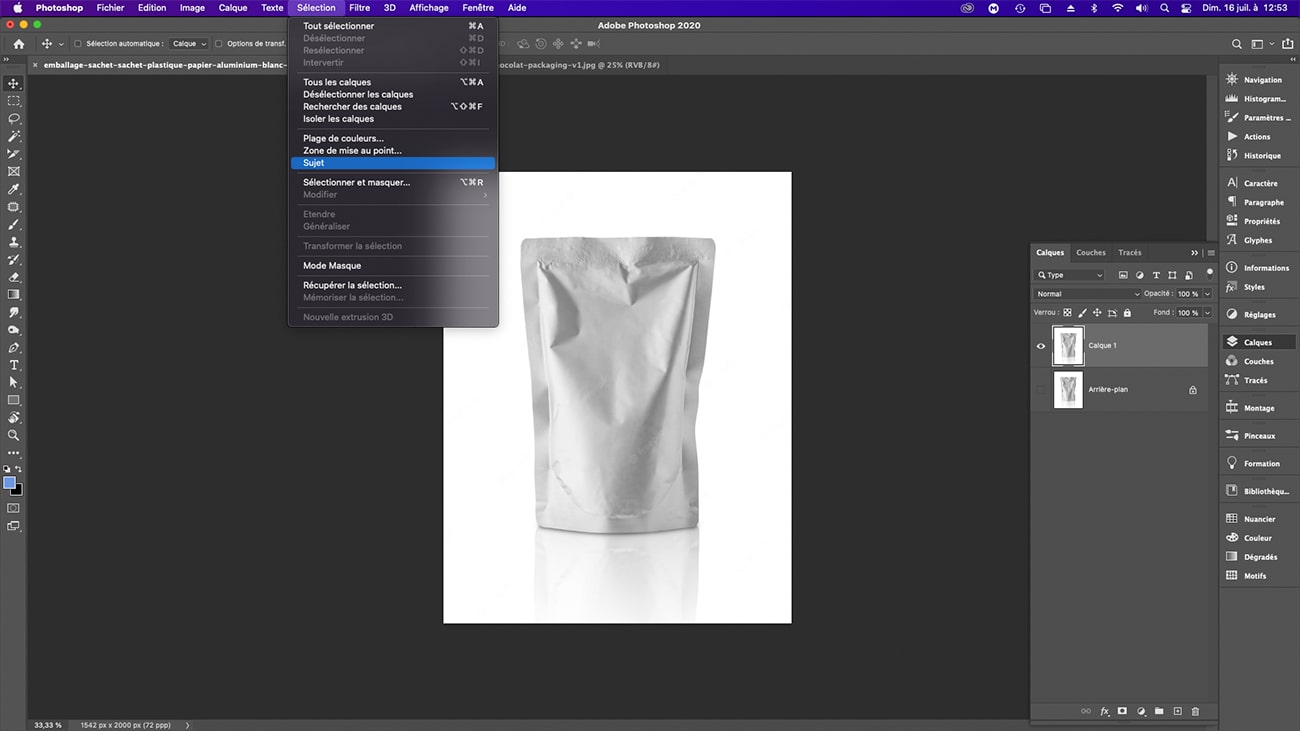Create a new layer
The height and width of the screenshot is (731, 1300).
[x=1176, y=711]
